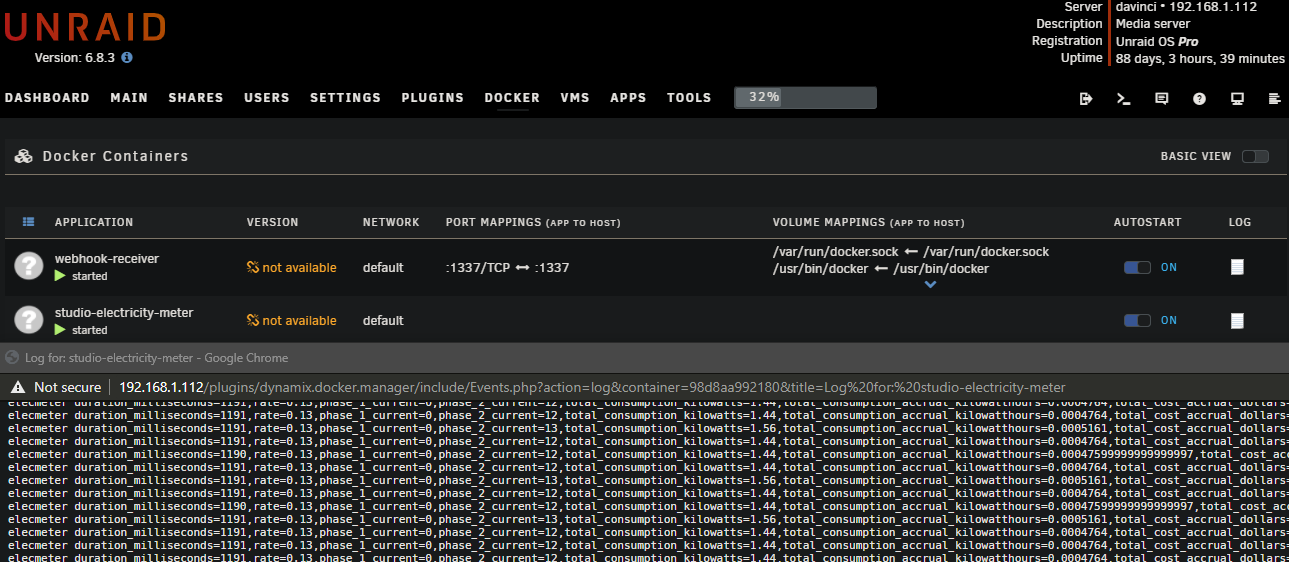
Task: Click the 32% array usage progress bar
Action: [806, 98]
